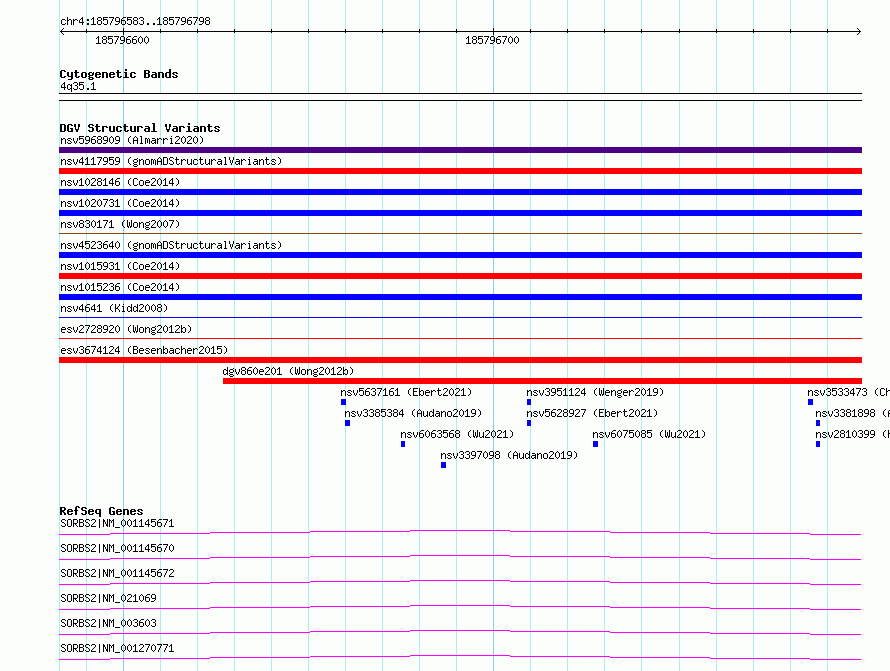The image size is (890, 671).
Task: Click the nsv3381898 blue marker
Action: pos(818,423)
